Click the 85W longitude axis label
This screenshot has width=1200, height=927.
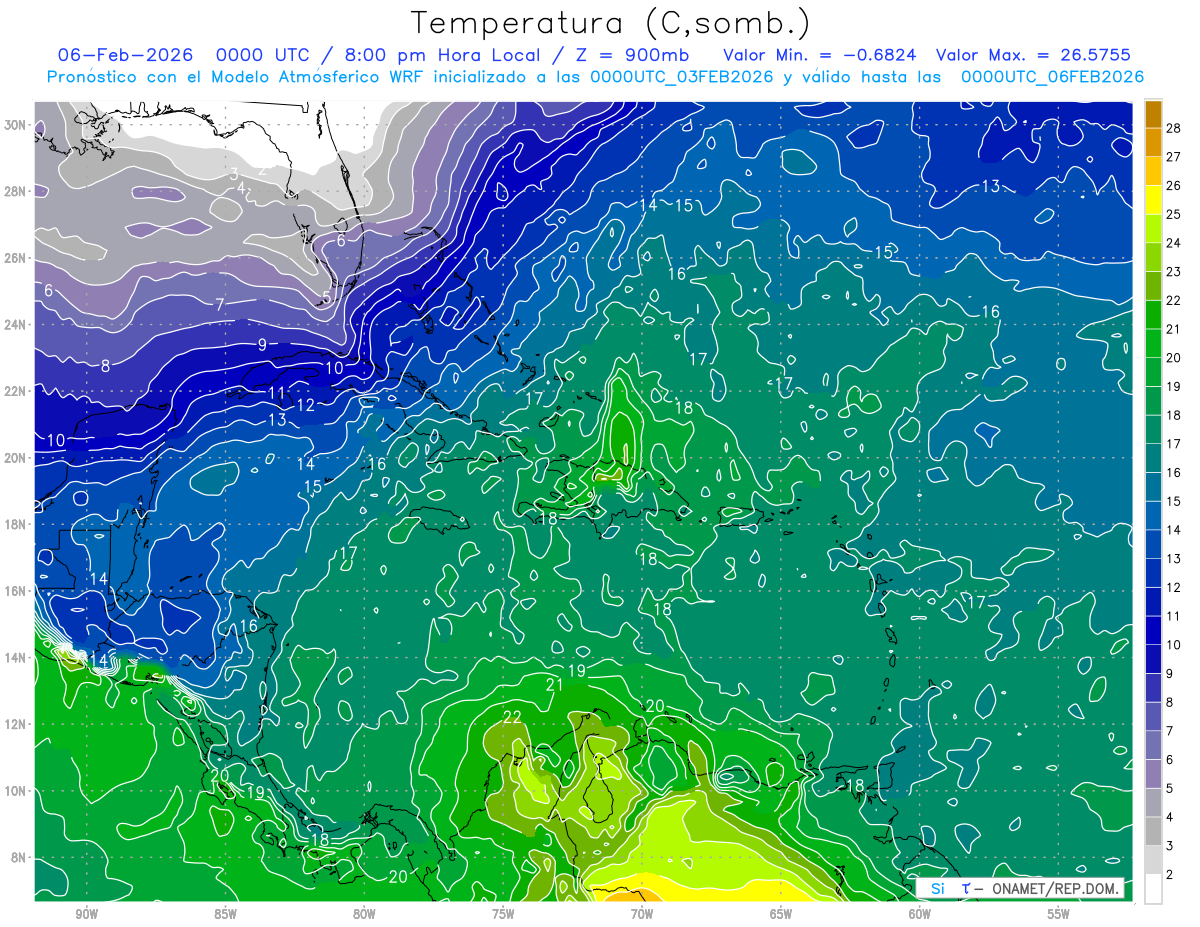click(225, 915)
